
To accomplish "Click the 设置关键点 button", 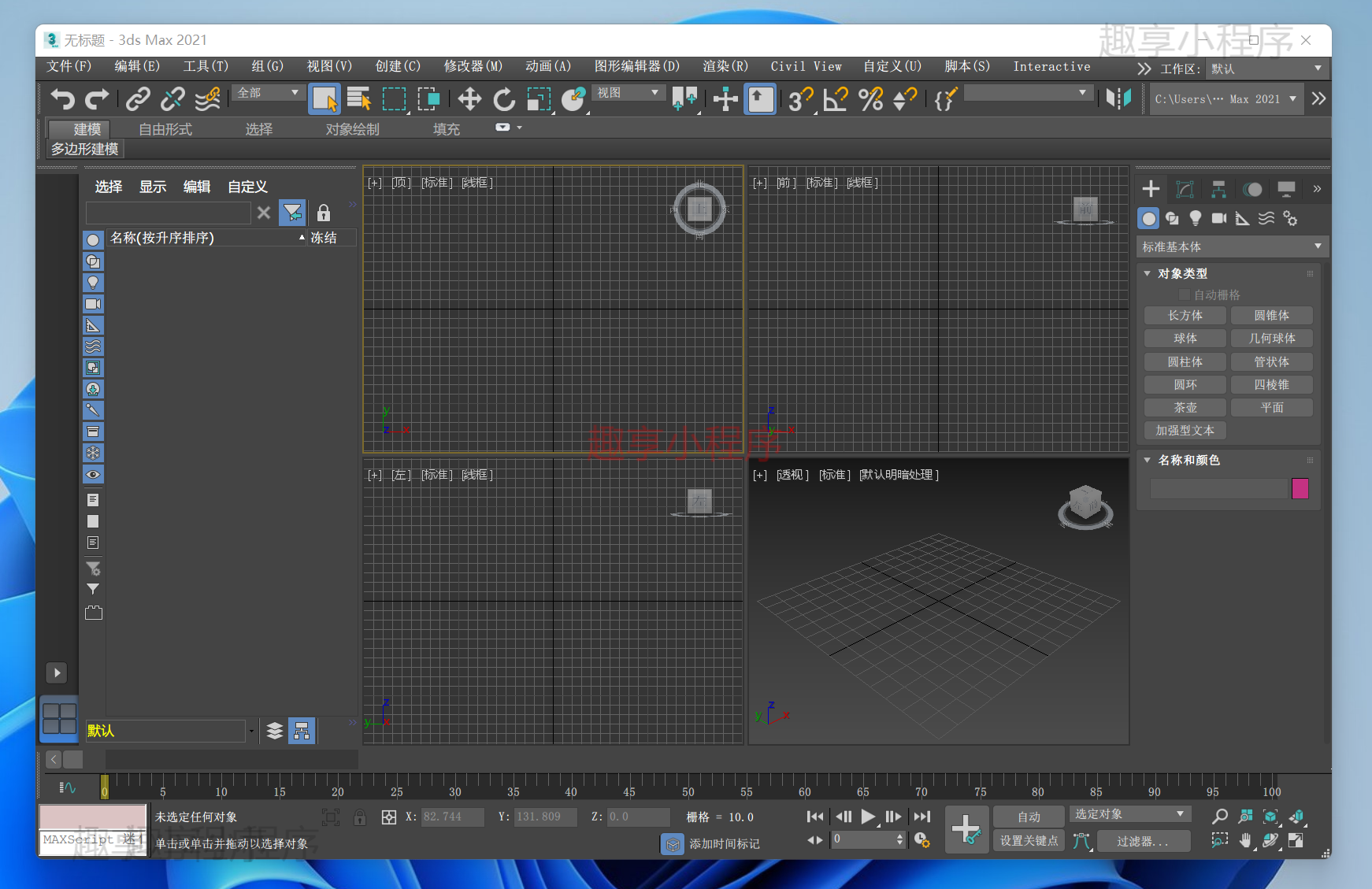I will (x=1029, y=841).
